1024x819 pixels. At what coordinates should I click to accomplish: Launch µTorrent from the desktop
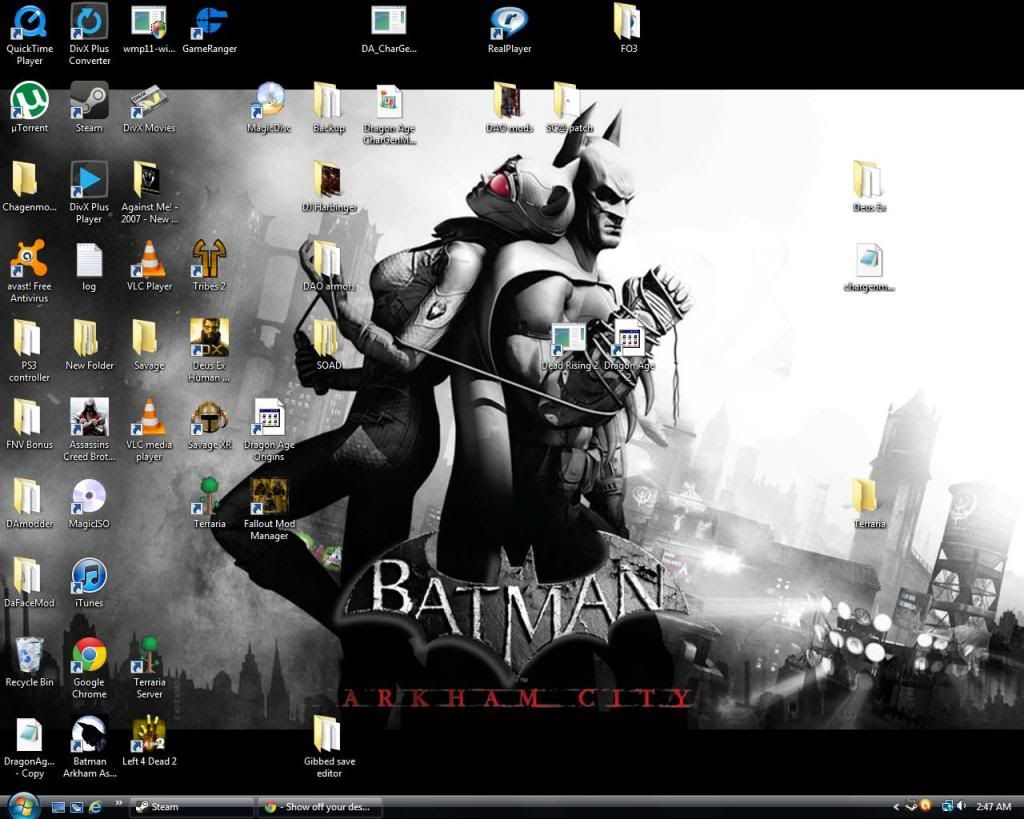coord(29,103)
